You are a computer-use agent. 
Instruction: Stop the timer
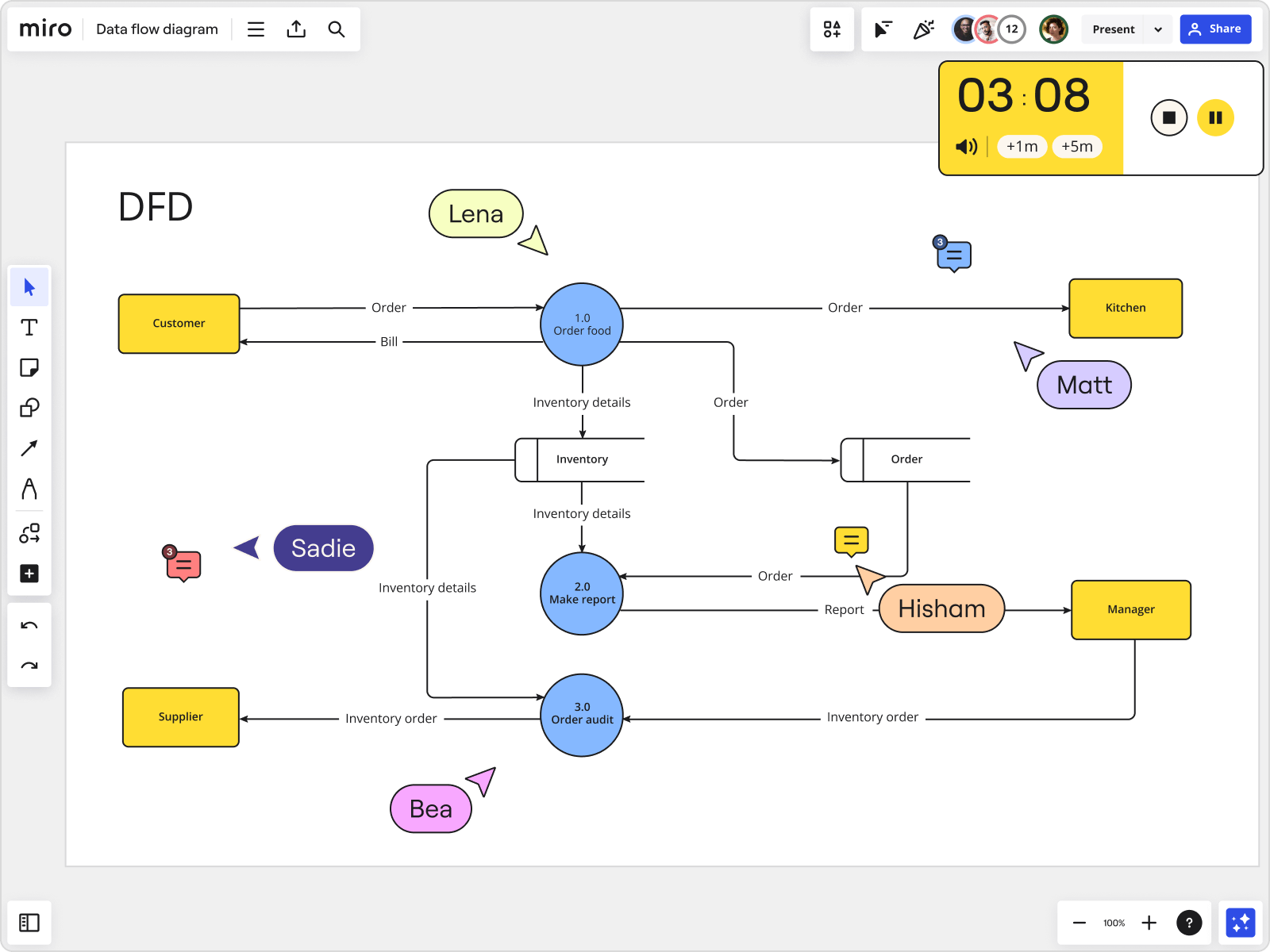tap(1168, 118)
